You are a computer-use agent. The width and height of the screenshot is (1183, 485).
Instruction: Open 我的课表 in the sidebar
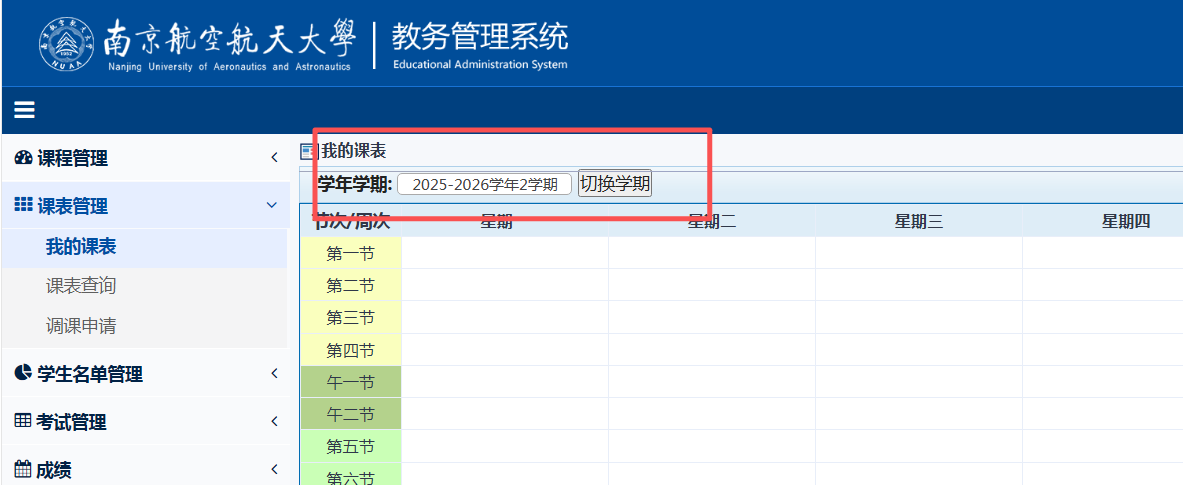click(x=81, y=246)
